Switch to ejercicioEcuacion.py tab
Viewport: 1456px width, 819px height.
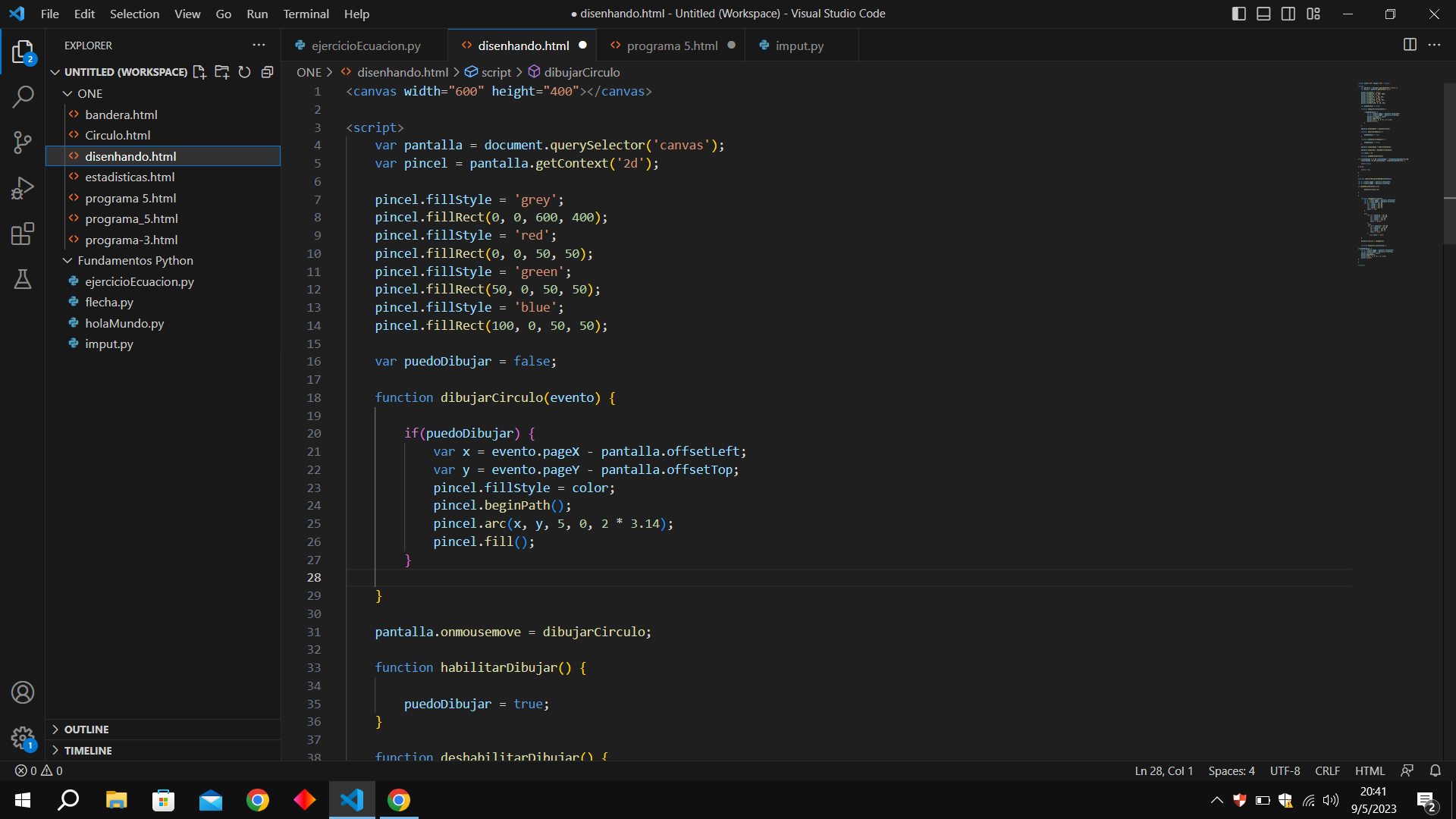tap(366, 45)
